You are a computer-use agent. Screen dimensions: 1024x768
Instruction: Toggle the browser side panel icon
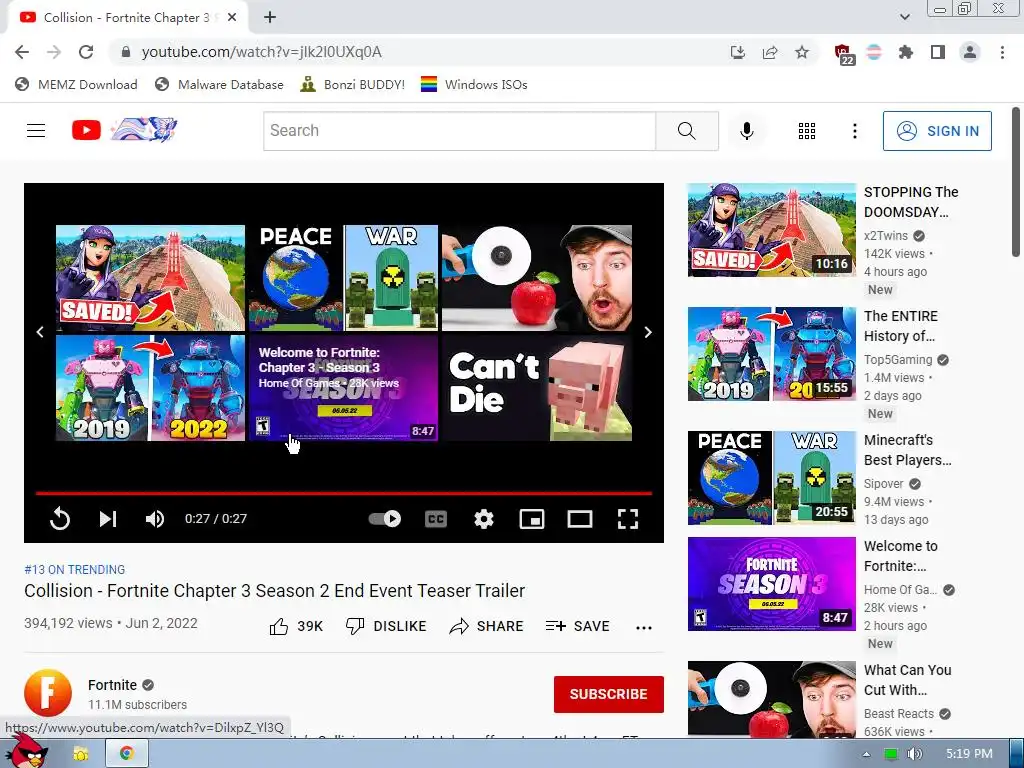[938, 52]
